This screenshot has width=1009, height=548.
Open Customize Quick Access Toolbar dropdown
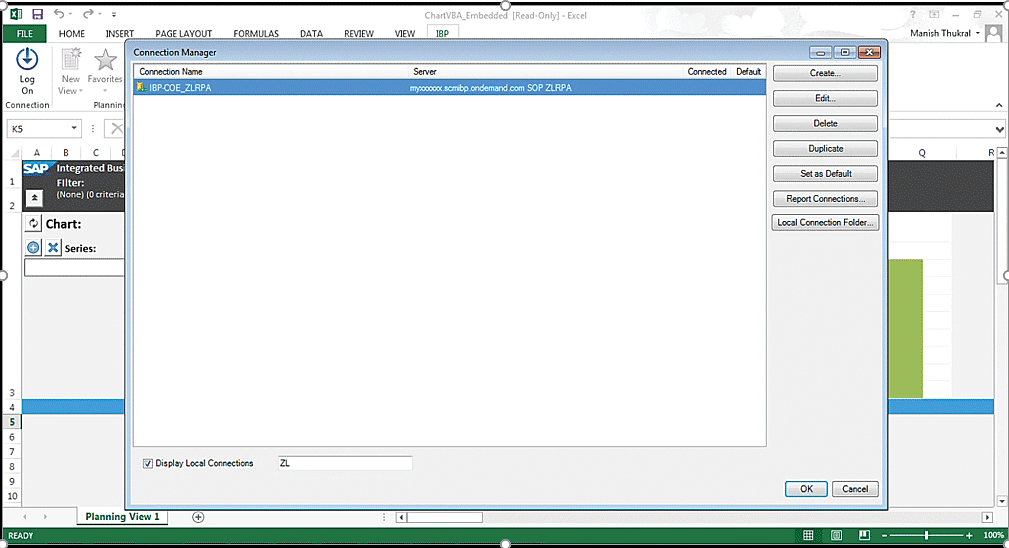(x=114, y=14)
